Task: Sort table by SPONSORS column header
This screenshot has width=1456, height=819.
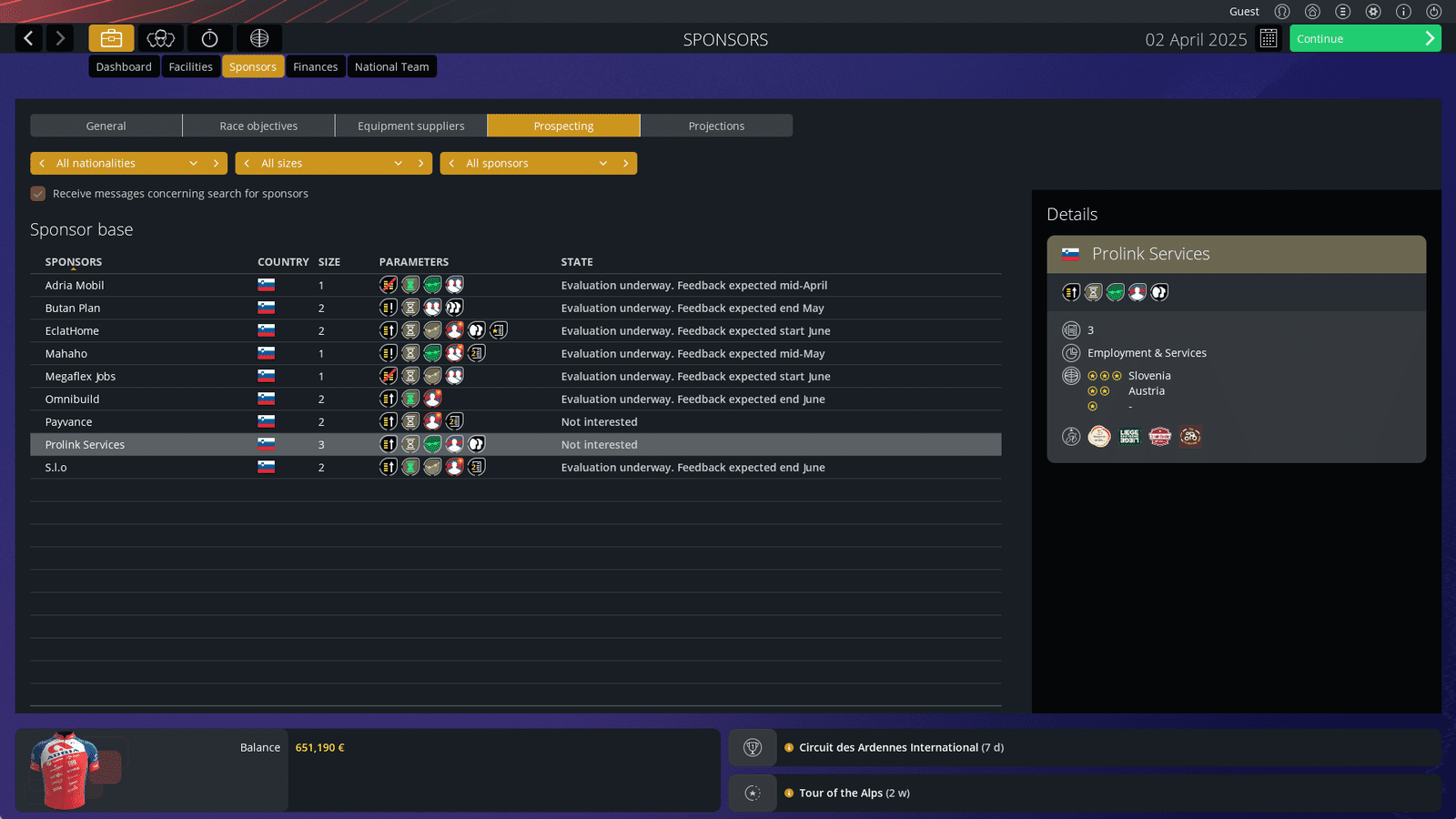Action: coord(74,262)
